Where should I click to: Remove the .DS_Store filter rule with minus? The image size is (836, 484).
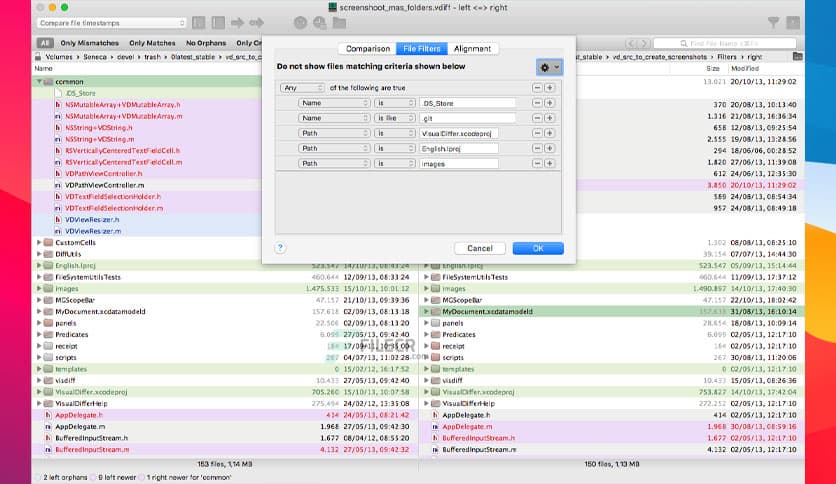(x=537, y=103)
